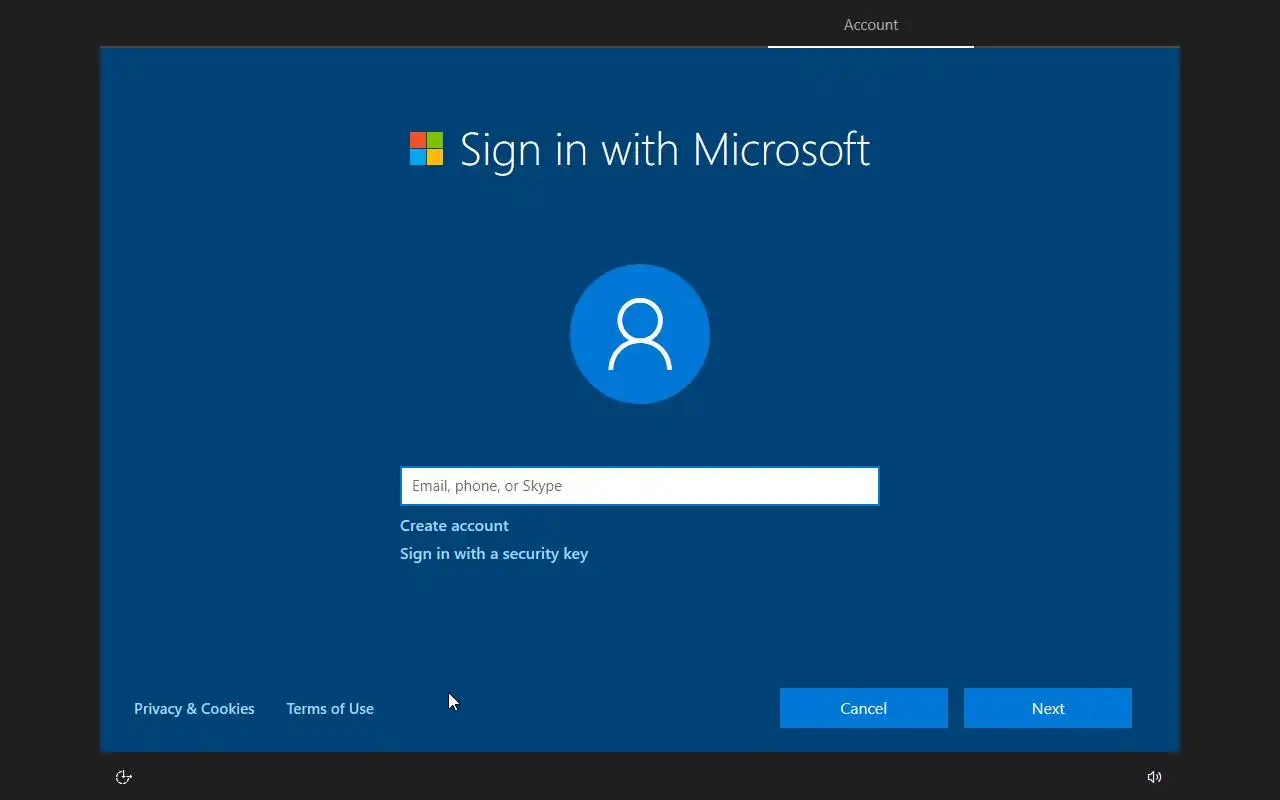The height and width of the screenshot is (800, 1280).
Task: Click the Microsoft four-color logo
Action: click(x=426, y=149)
